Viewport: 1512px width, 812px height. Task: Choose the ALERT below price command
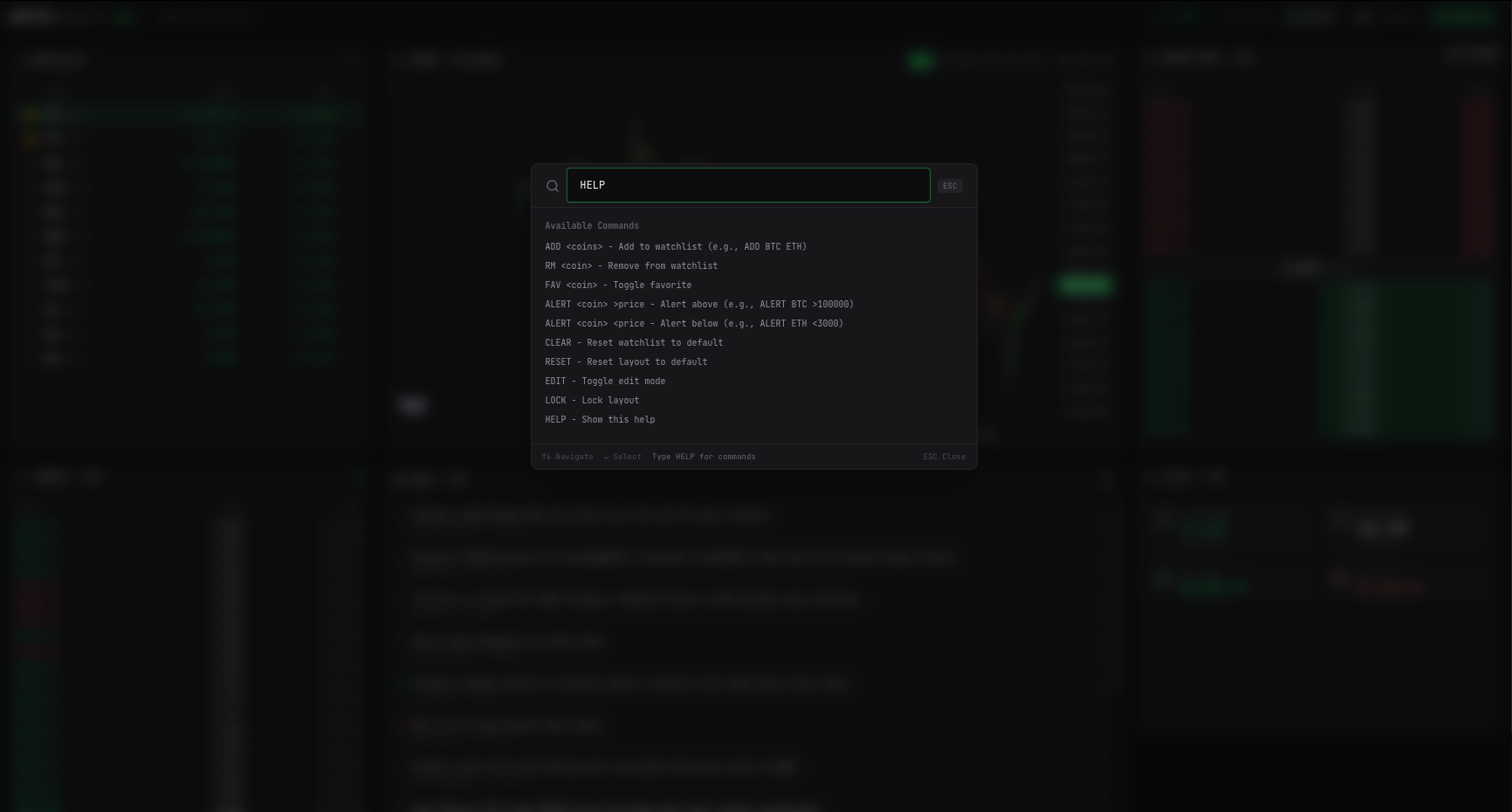(693, 323)
